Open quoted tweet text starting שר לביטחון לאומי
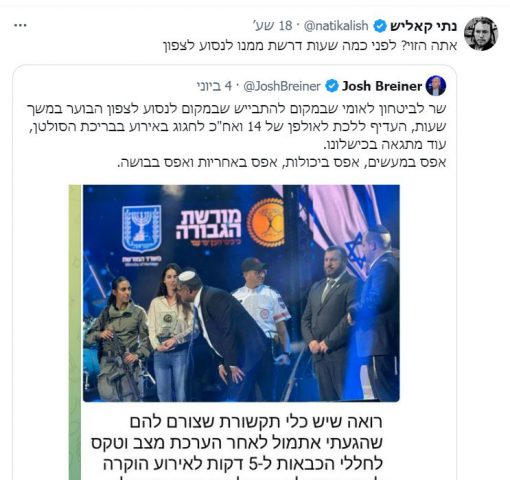 236,135
